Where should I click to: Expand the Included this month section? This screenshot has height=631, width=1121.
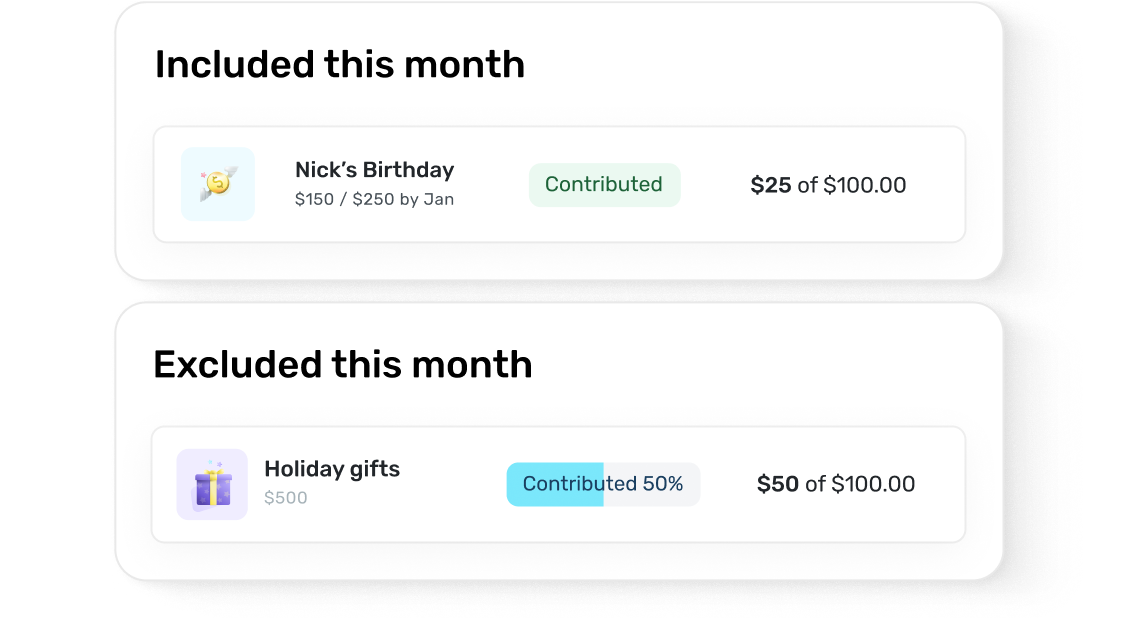pos(340,63)
